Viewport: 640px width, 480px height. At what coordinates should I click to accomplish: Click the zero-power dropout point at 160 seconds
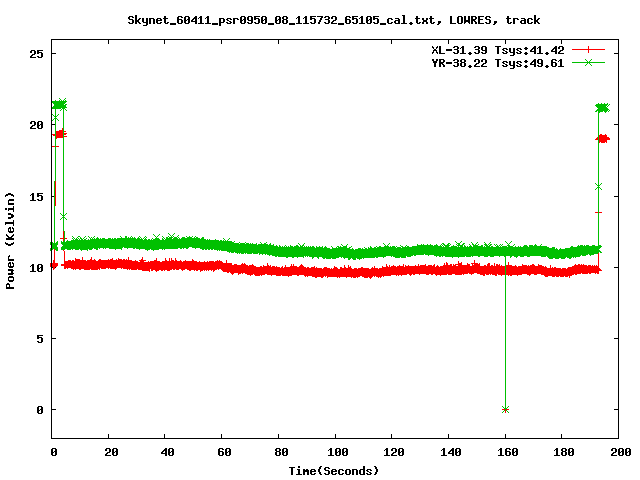point(505,410)
